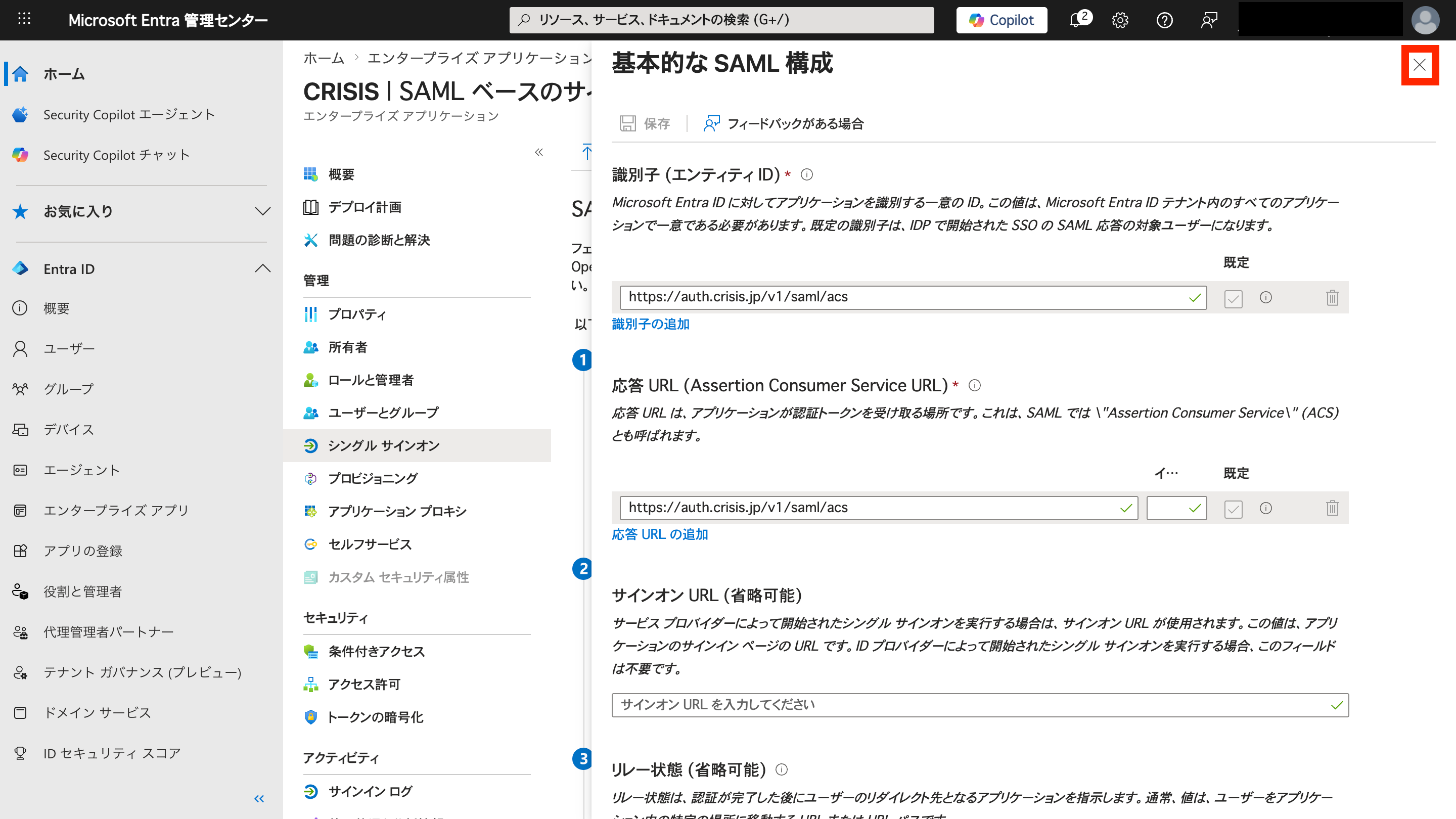Open フィードバックがある場合 link
The width and height of the screenshot is (1456, 819).
point(784,123)
